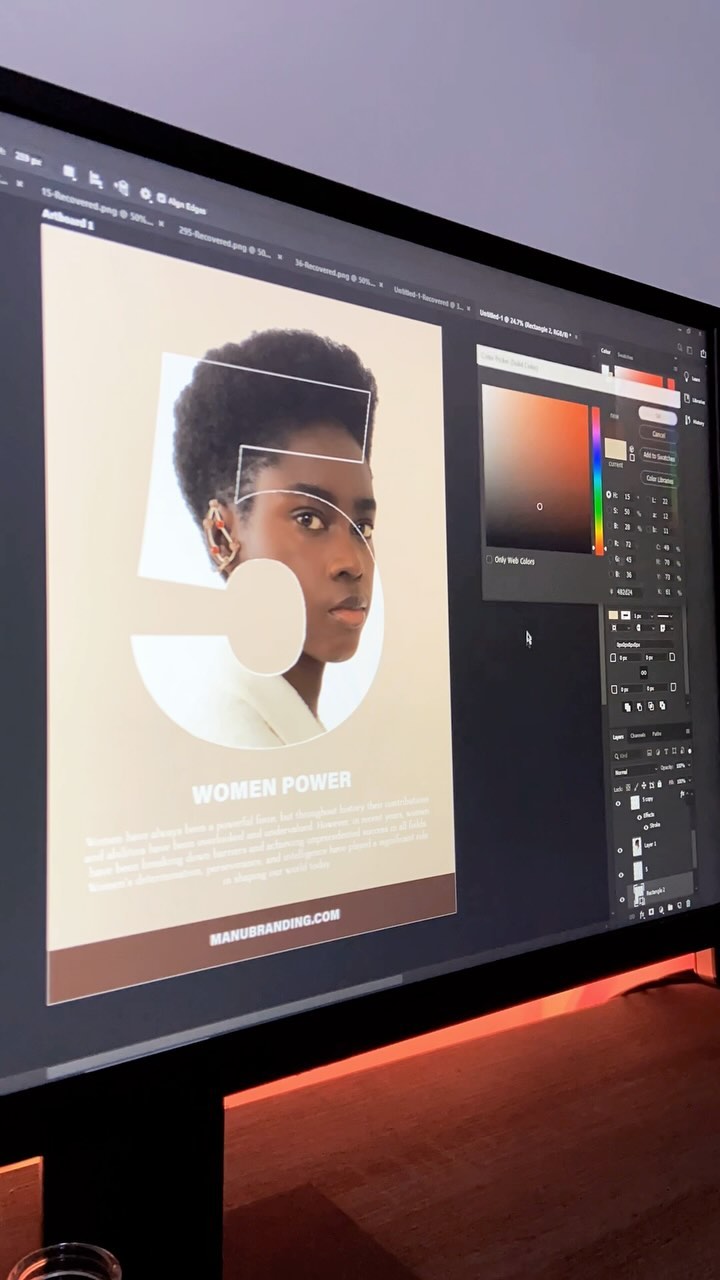Viewport: 720px width, 1280px height.
Task: Click the Add to Swatches button
Action: pos(659,456)
